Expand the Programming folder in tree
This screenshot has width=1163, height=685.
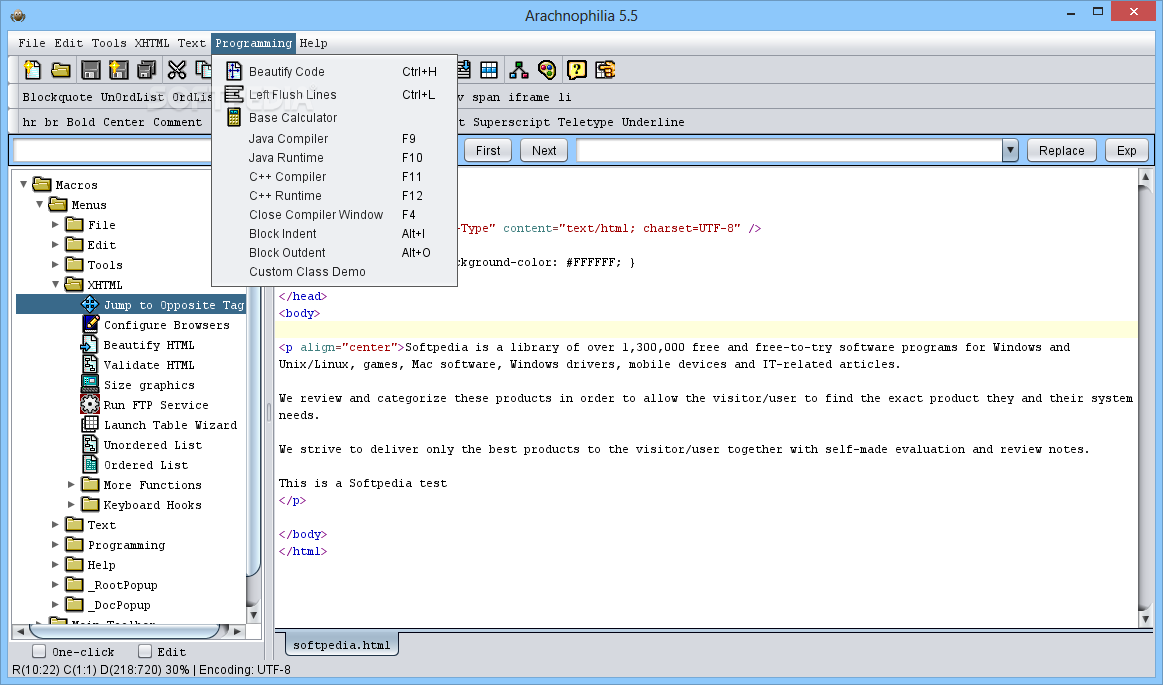click(x=56, y=544)
